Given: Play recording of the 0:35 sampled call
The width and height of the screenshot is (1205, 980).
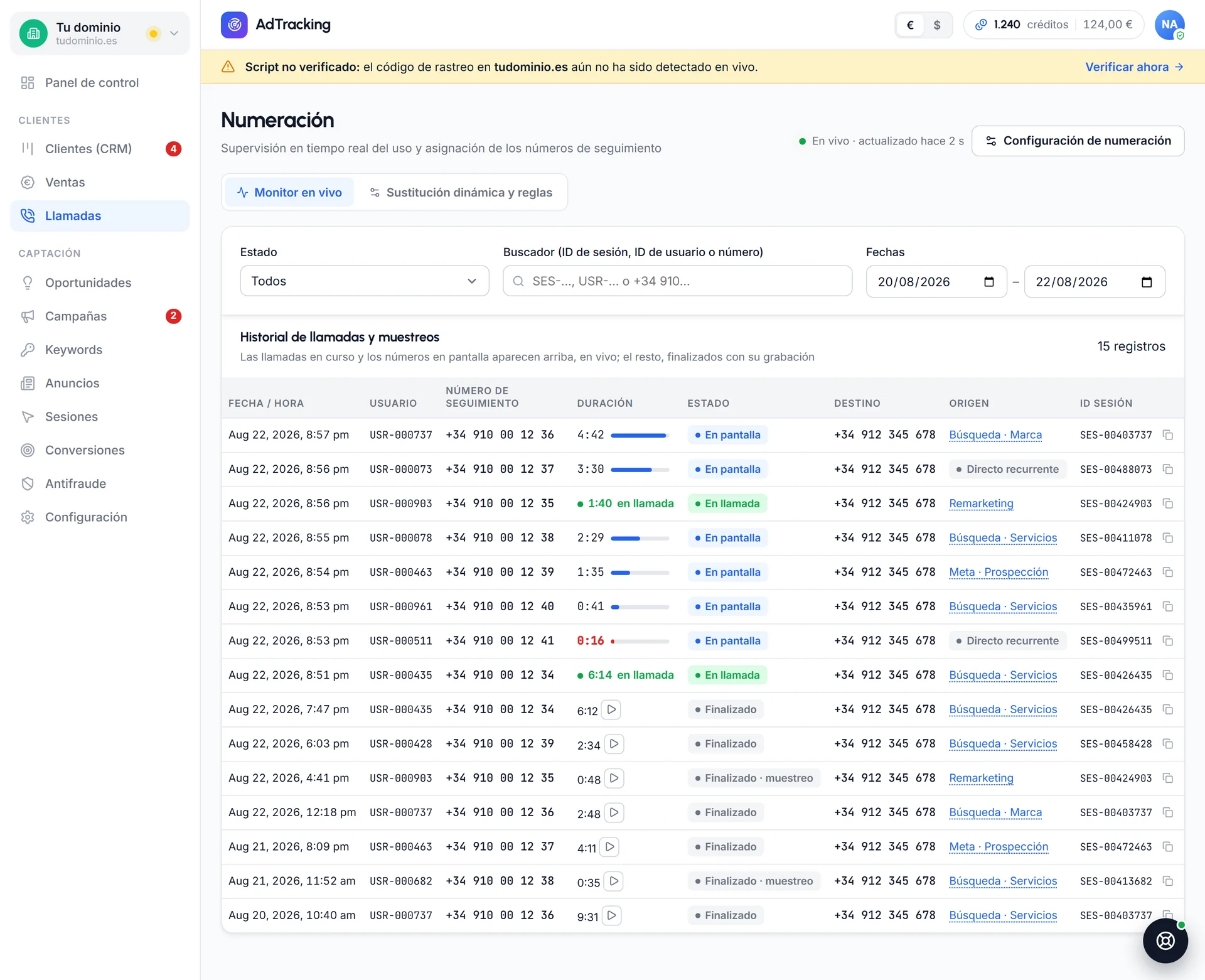Looking at the screenshot, I should 614,881.
